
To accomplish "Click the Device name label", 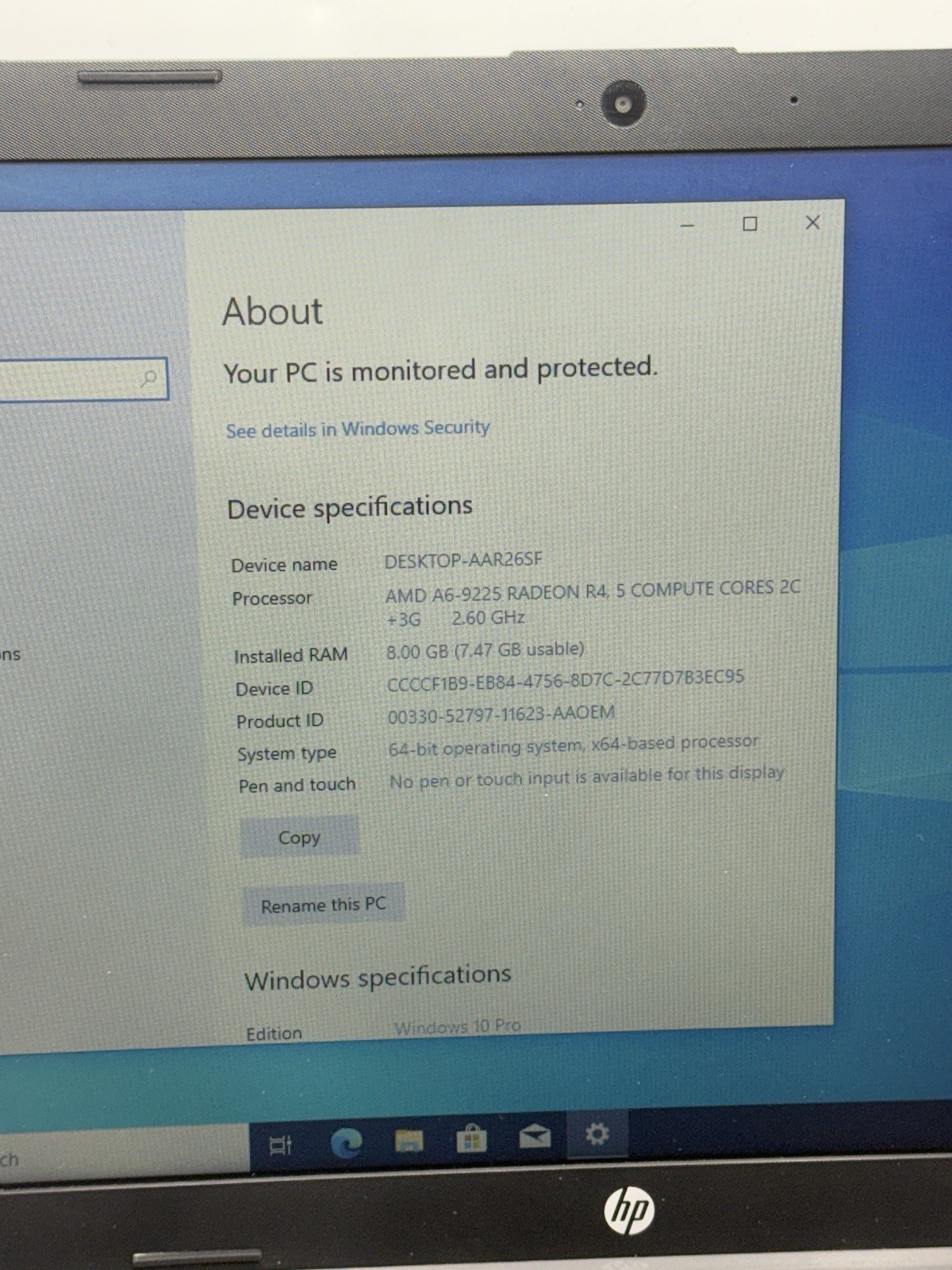I will [x=284, y=565].
